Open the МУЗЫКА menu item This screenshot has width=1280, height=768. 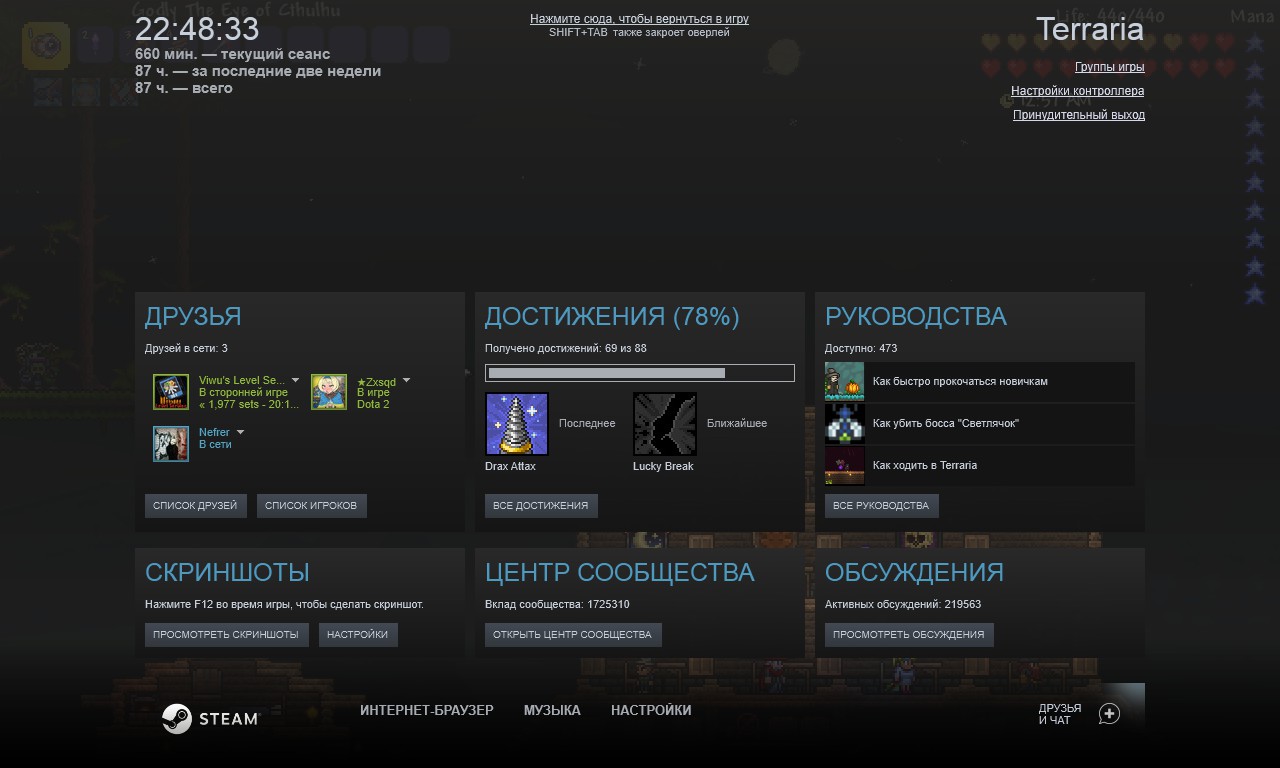[552, 710]
